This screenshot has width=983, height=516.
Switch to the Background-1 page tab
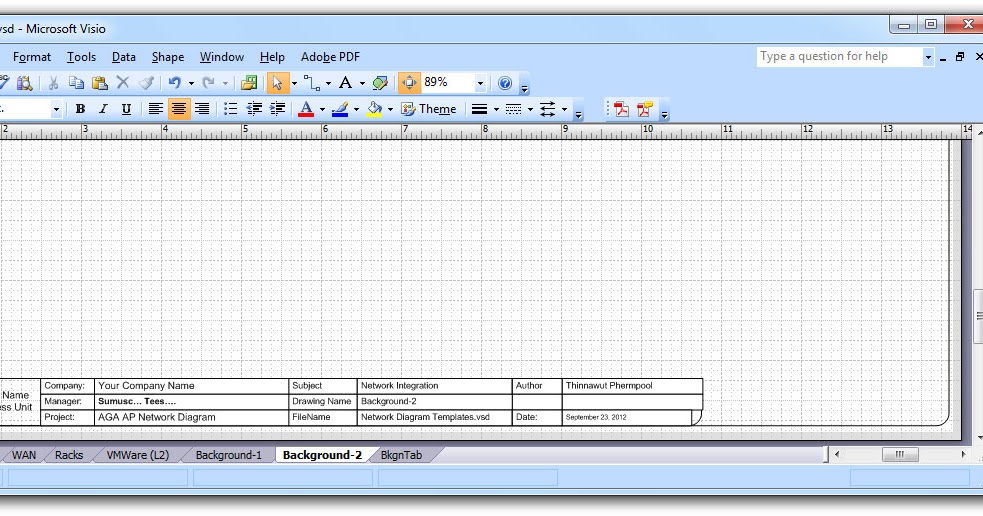(x=228, y=455)
